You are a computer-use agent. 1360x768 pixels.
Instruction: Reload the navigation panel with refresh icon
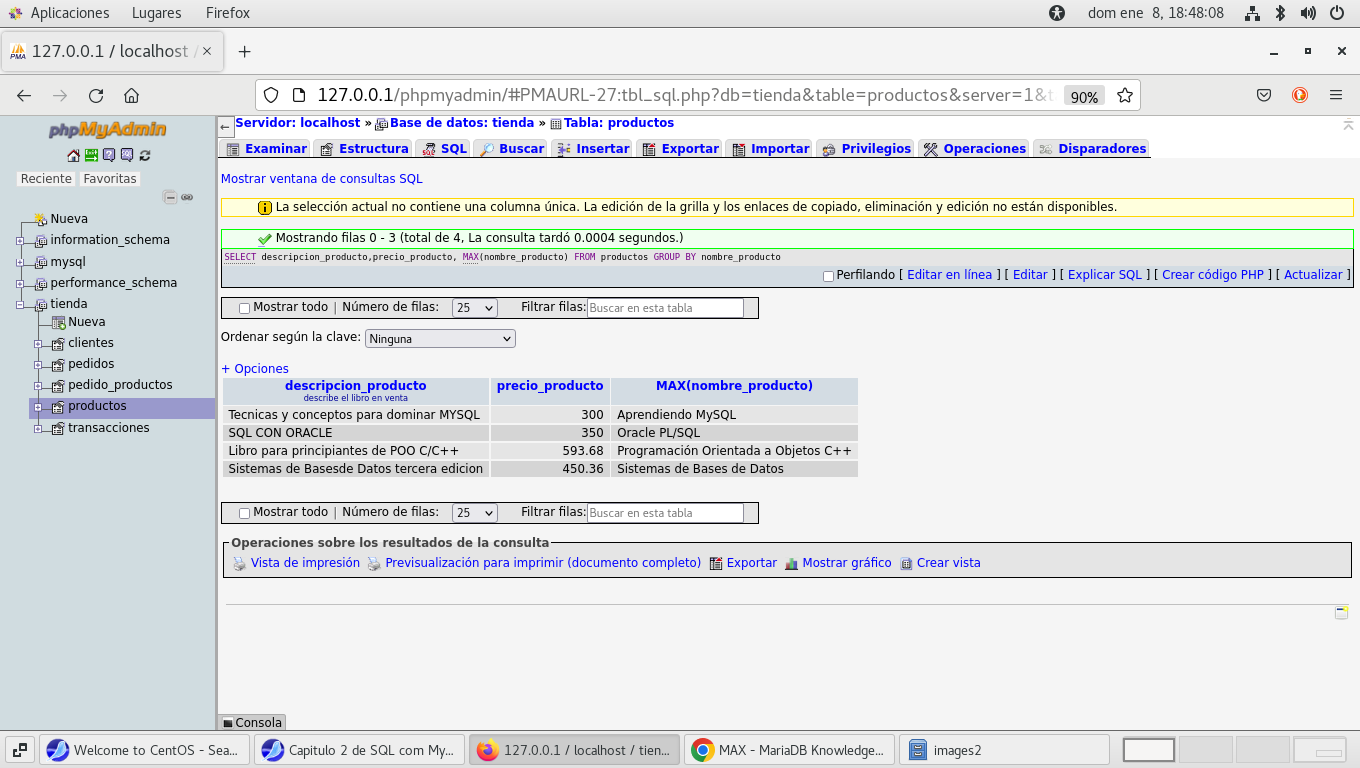(x=145, y=155)
